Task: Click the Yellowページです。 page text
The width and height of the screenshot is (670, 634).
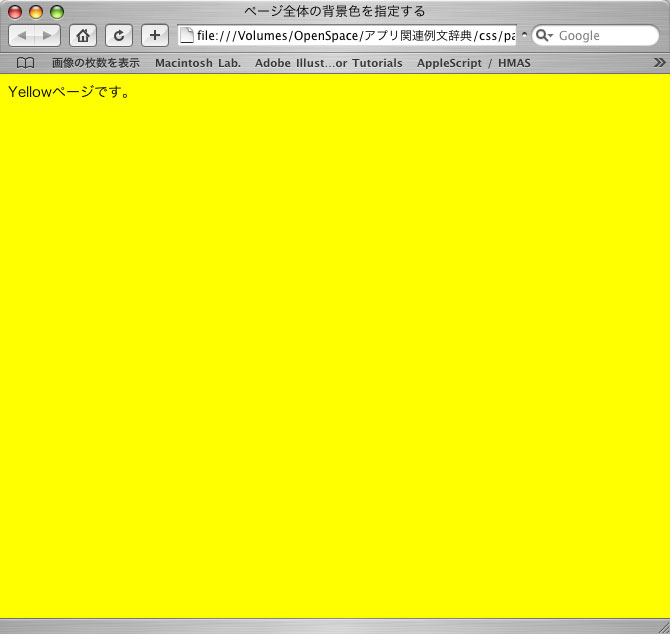Action: click(69, 92)
